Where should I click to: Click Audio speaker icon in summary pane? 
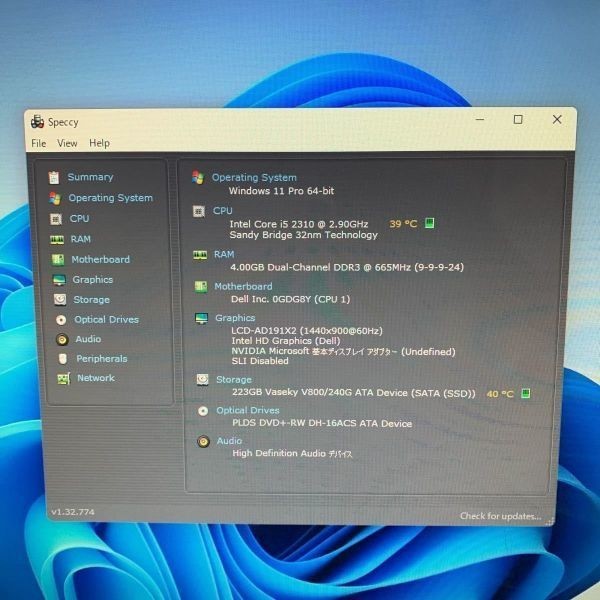pos(204,442)
